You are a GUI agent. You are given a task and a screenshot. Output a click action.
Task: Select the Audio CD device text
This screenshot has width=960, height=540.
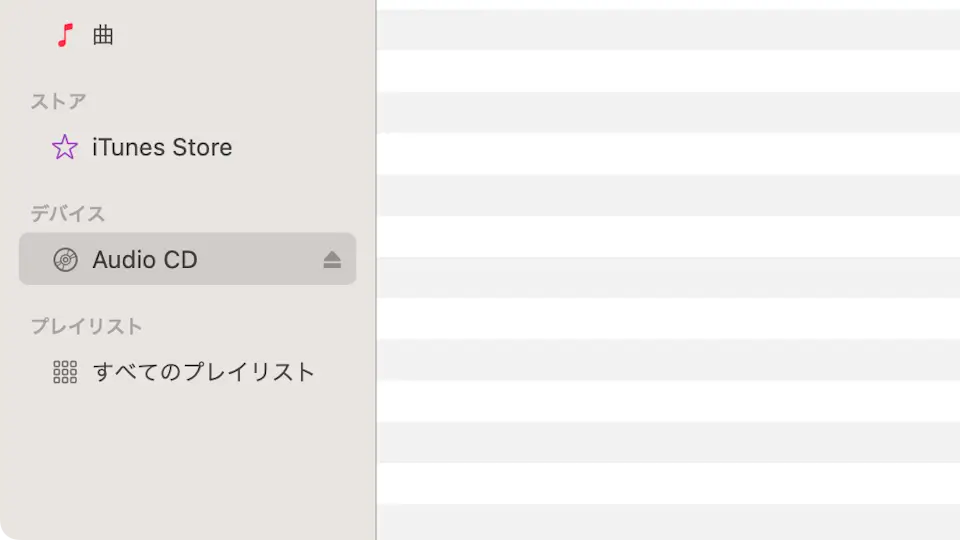tap(145, 260)
